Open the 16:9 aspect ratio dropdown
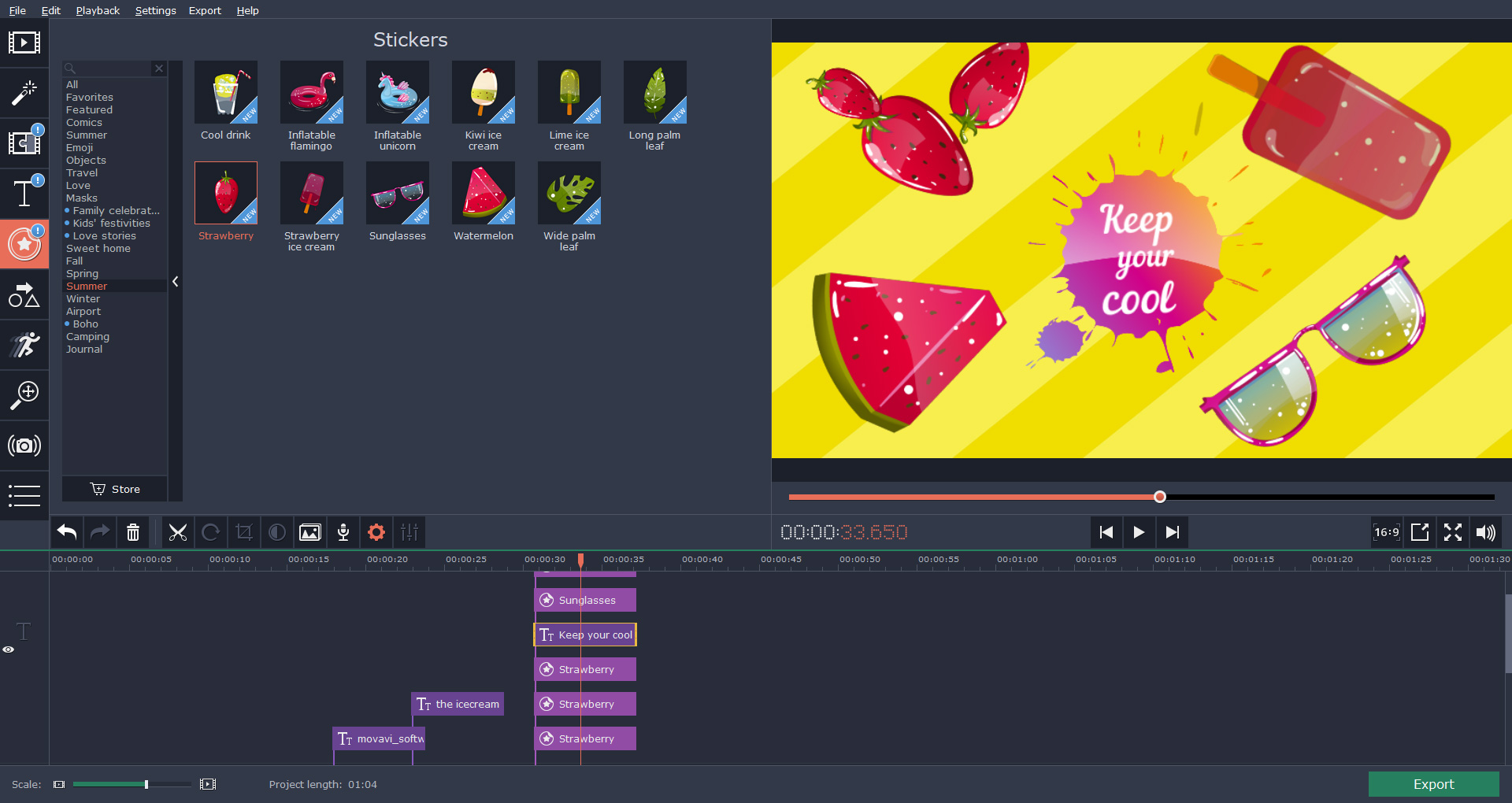The image size is (1512, 803). coord(1386,532)
